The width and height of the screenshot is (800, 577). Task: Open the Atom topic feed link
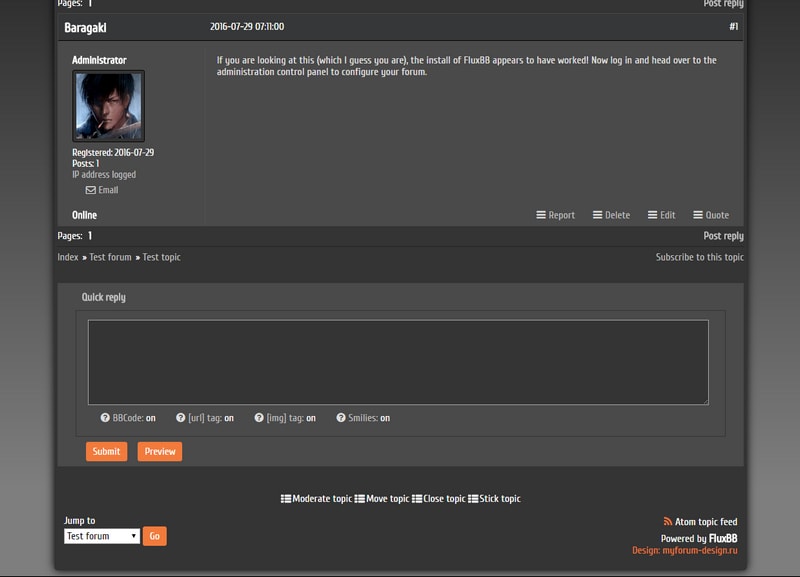[x=706, y=522]
